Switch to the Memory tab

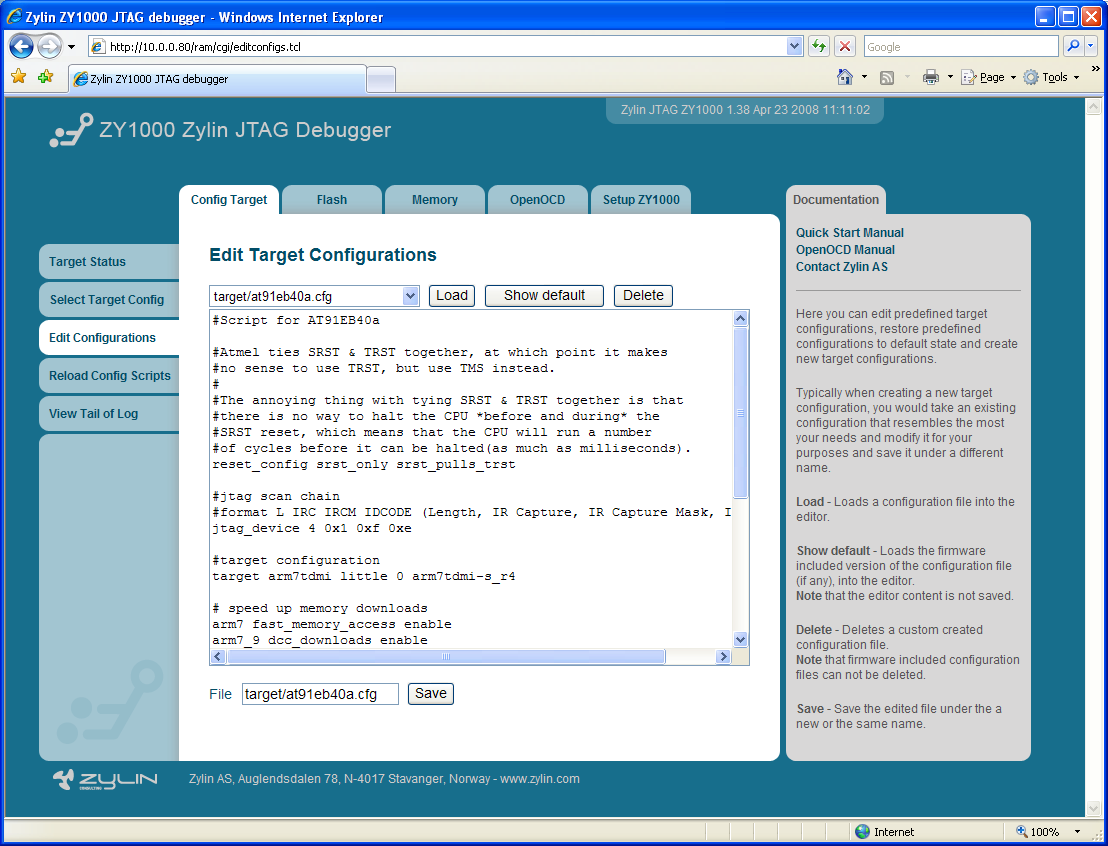[435, 199]
